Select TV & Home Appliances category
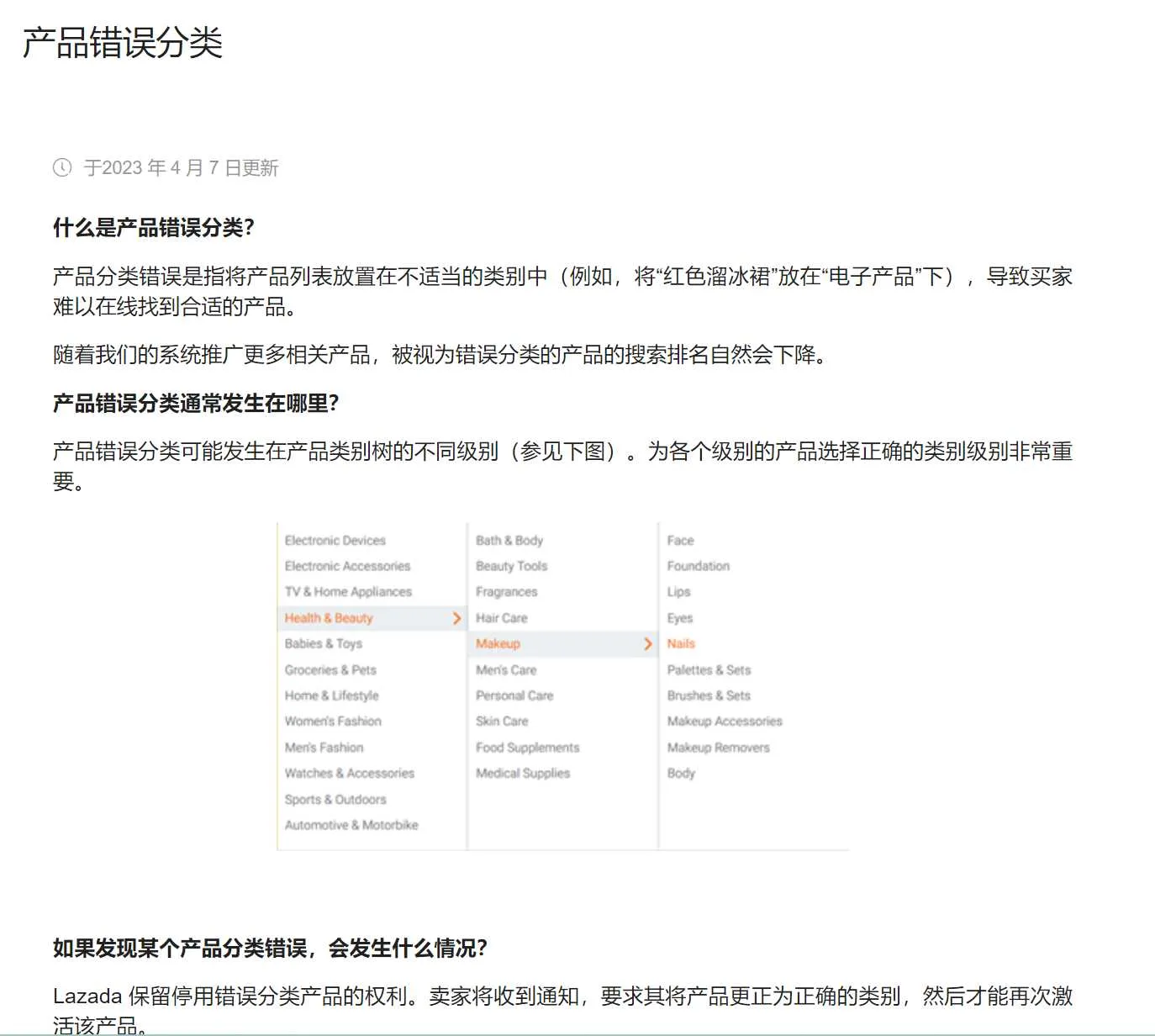Viewport: 1155px width, 1036px height. 348,591
